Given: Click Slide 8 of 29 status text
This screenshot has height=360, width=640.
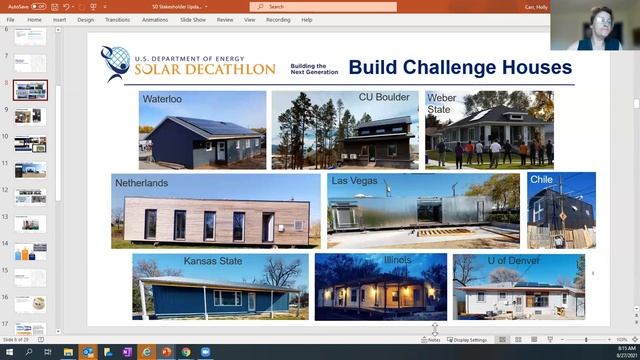Looking at the screenshot, I should pyautogui.click(x=16, y=340).
